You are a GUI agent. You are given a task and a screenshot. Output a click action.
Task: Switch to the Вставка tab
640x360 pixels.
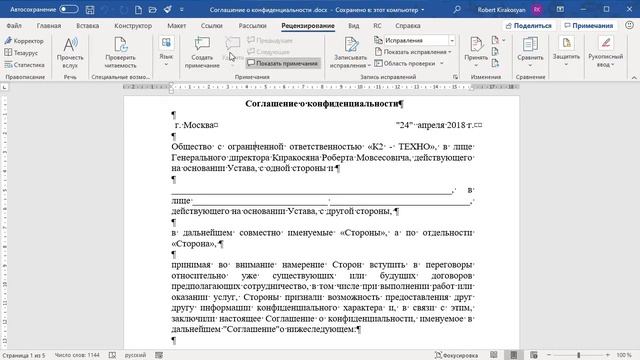point(87,25)
